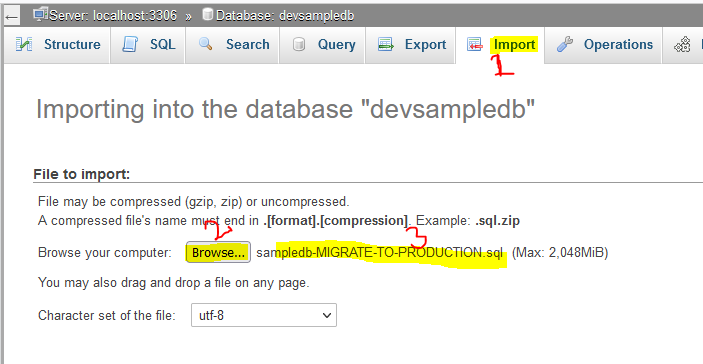The width and height of the screenshot is (703, 364).
Task: Click the Database: devsampledb breadcrumb link
Action: click(285, 16)
